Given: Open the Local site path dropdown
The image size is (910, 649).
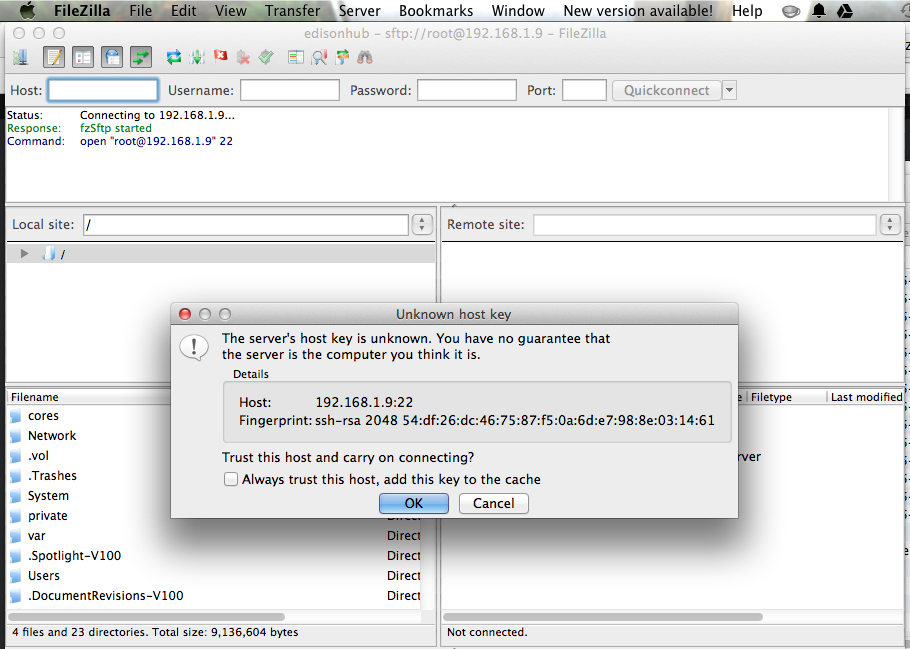Looking at the screenshot, I should point(422,225).
